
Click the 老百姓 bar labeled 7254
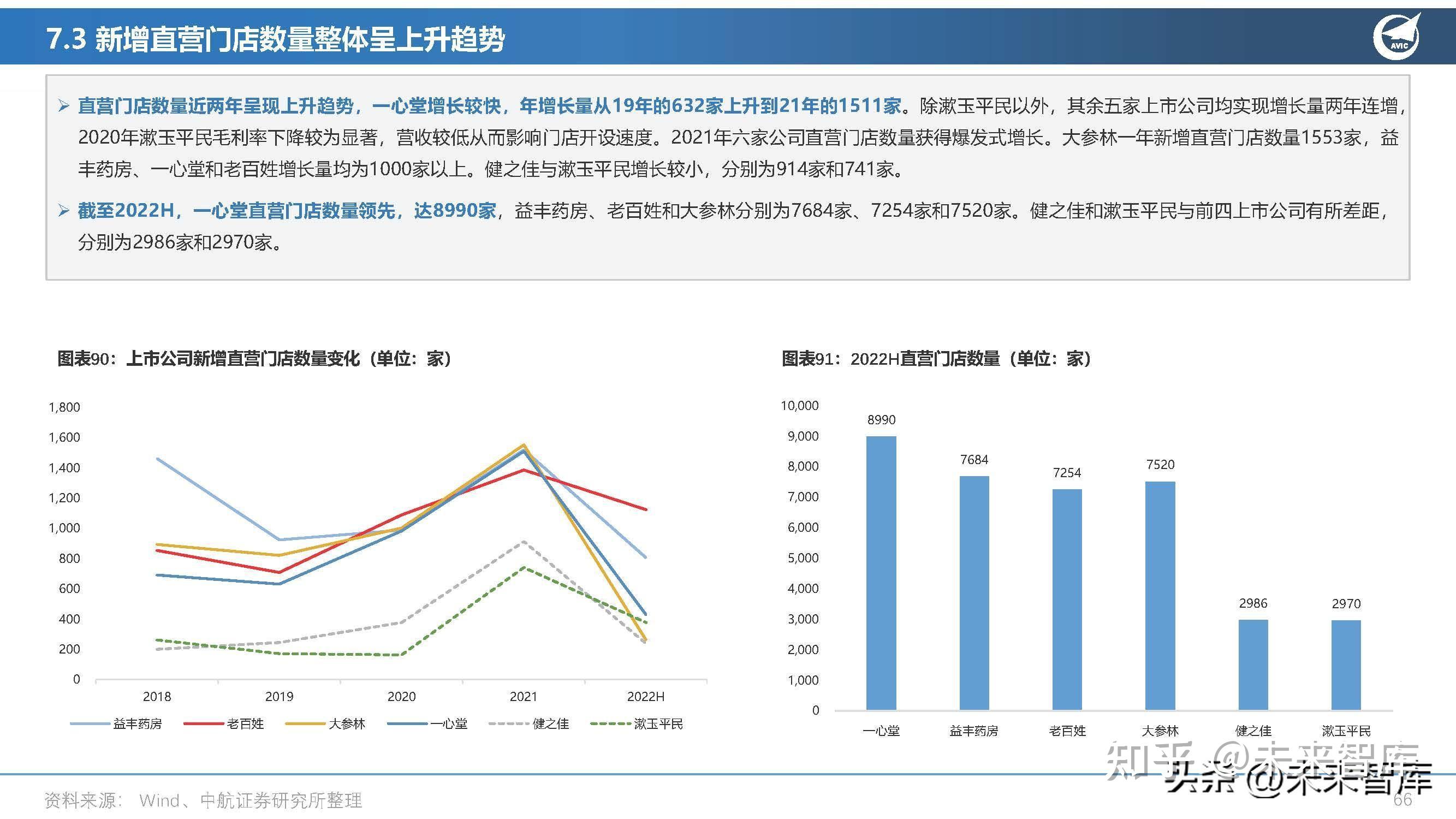point(1067,599)
